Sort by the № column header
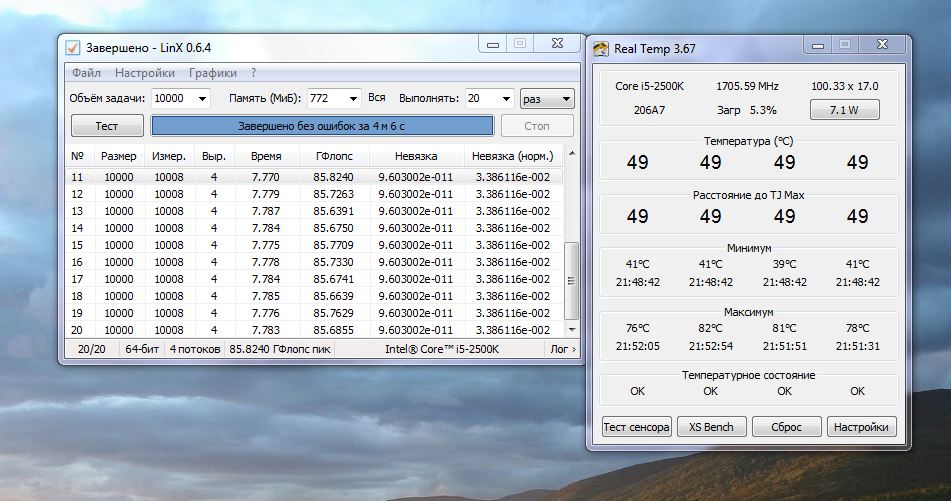 pyautogui.click(x=78, y=156)
